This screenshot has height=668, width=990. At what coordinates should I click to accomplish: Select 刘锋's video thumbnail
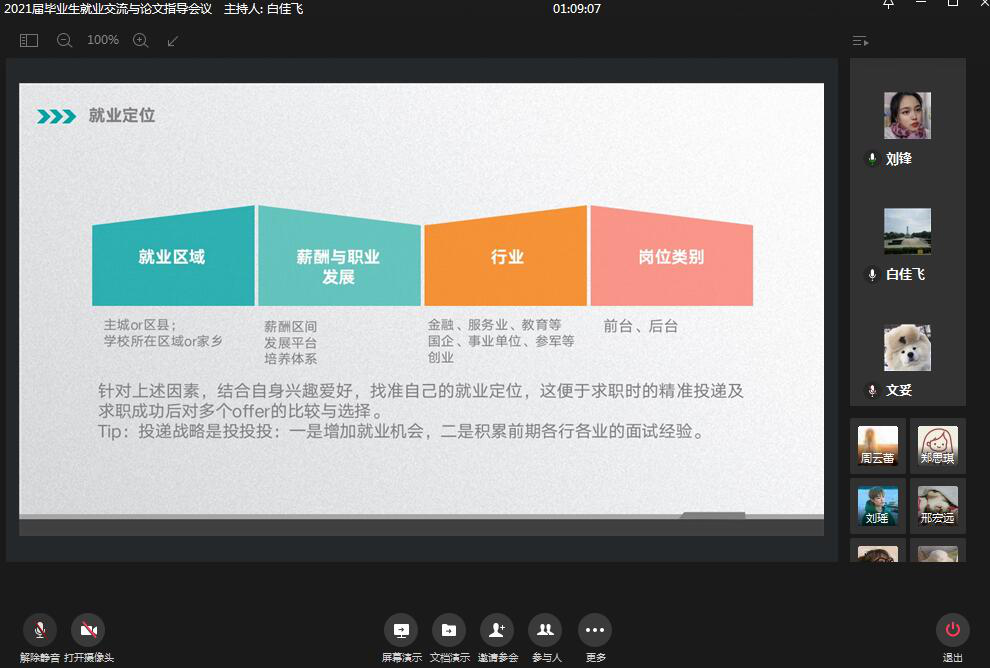pos(907,116)
